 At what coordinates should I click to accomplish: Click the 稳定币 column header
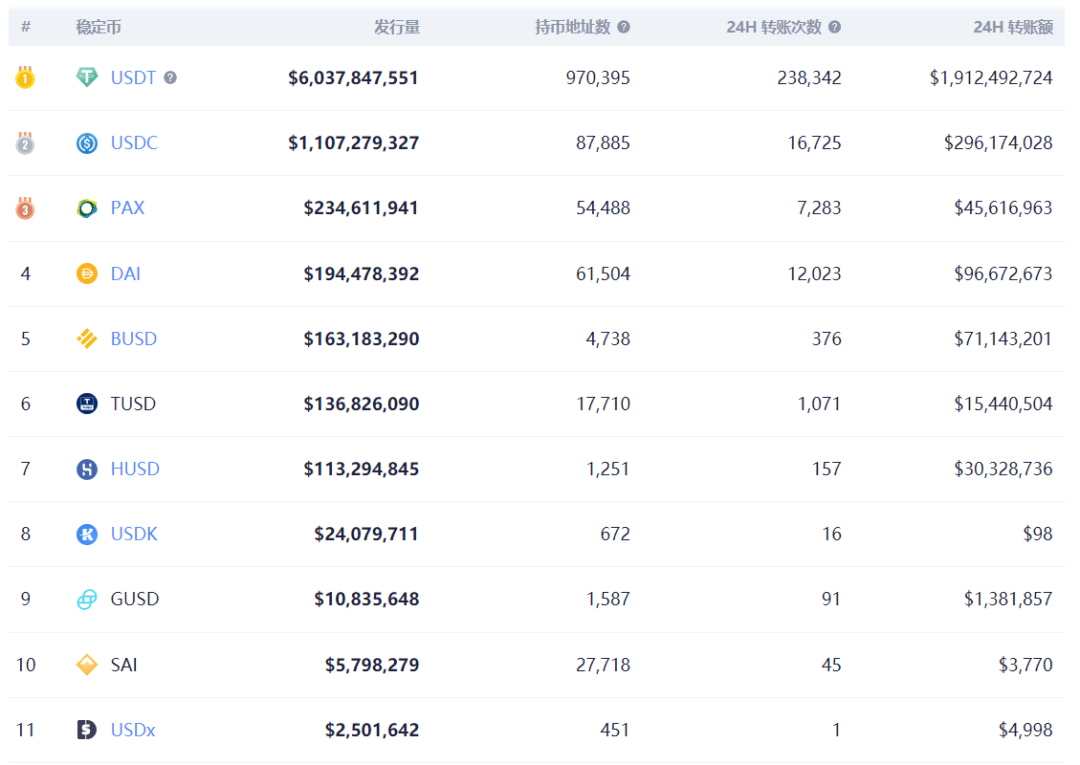pos(98,27)
